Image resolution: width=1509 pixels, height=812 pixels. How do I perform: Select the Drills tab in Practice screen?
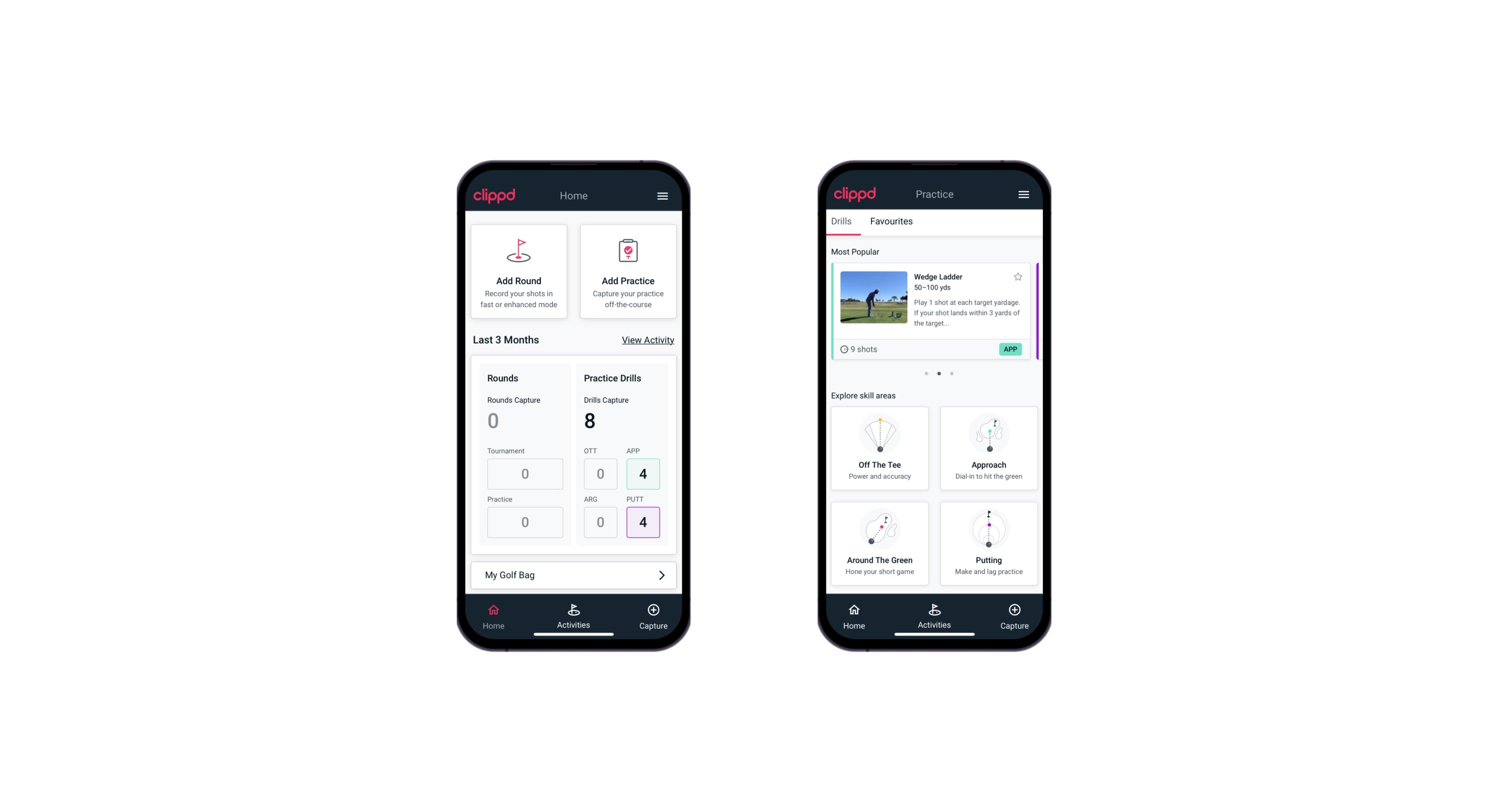coord(840,220)
